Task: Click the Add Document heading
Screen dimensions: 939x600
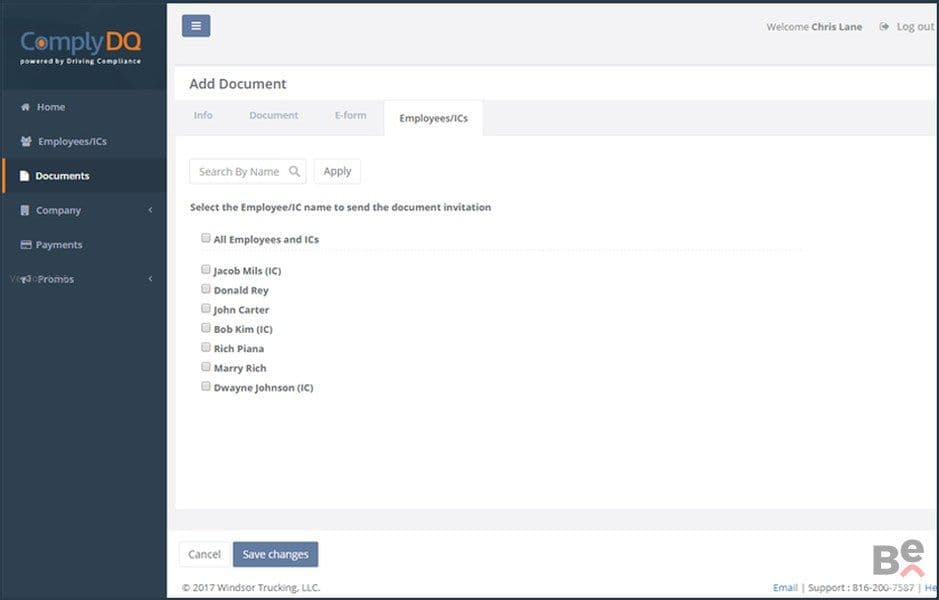Action: coord(238,84)
